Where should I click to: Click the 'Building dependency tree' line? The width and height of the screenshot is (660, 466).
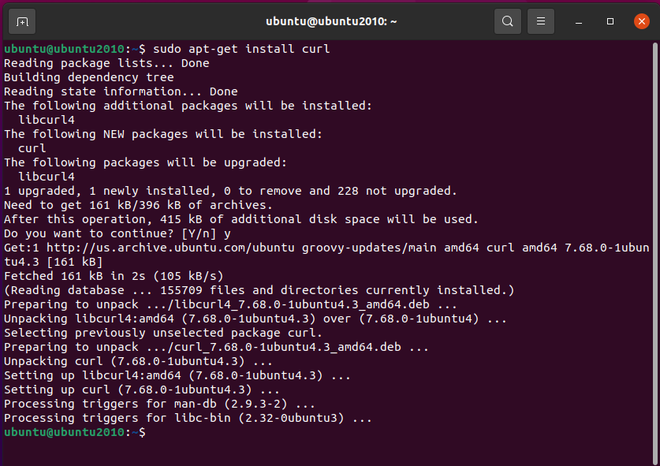coord(88,77)
